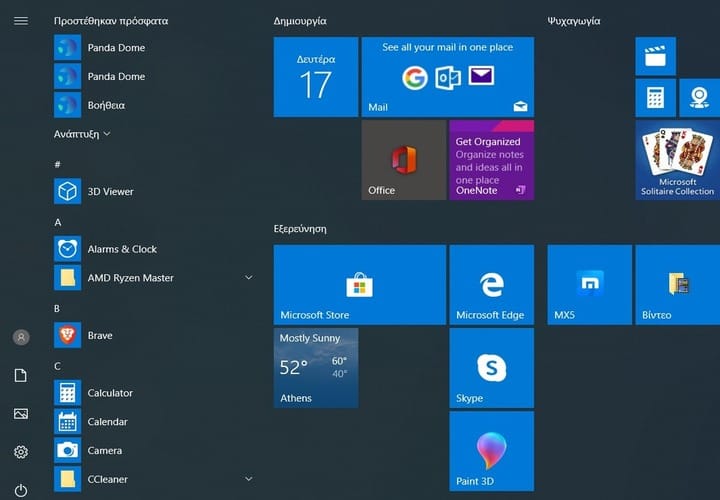Viewport: 720px width, 500px height.
Task: Open the OneNote Get Organized tile
Action: [491, 160]
